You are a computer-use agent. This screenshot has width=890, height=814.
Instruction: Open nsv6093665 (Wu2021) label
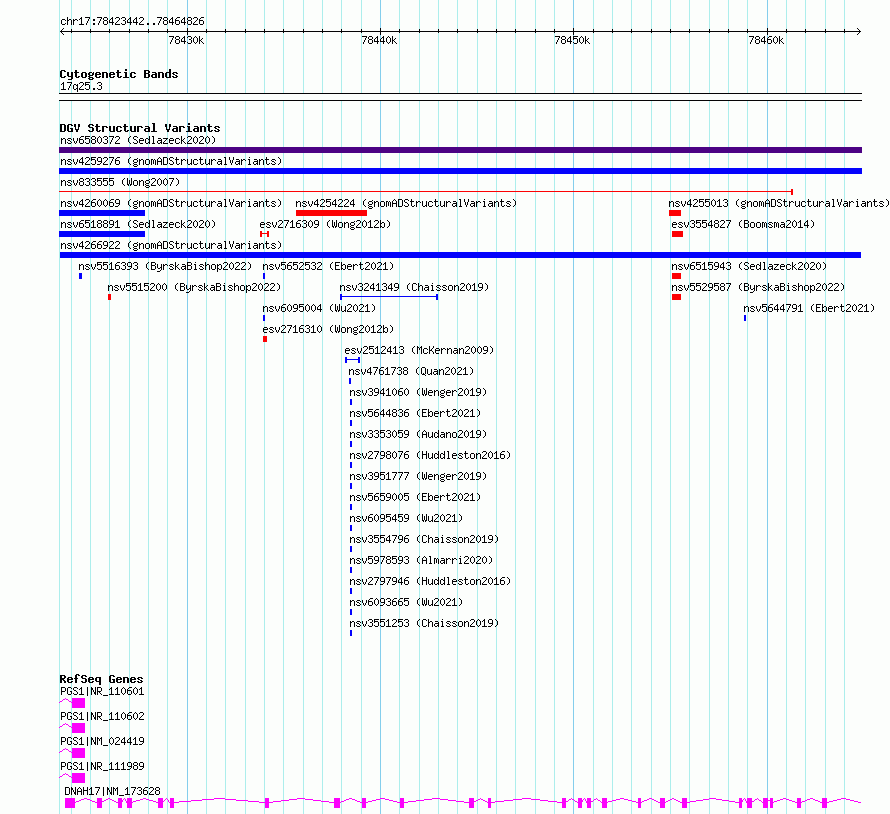click(x=406, y=602)
